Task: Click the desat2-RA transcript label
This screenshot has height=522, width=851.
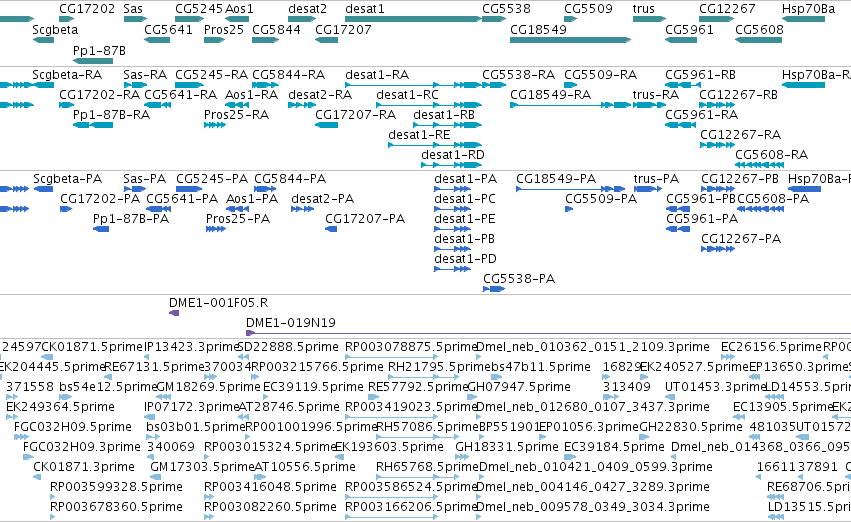Action: pyautogui.click(x=320, y=94)
